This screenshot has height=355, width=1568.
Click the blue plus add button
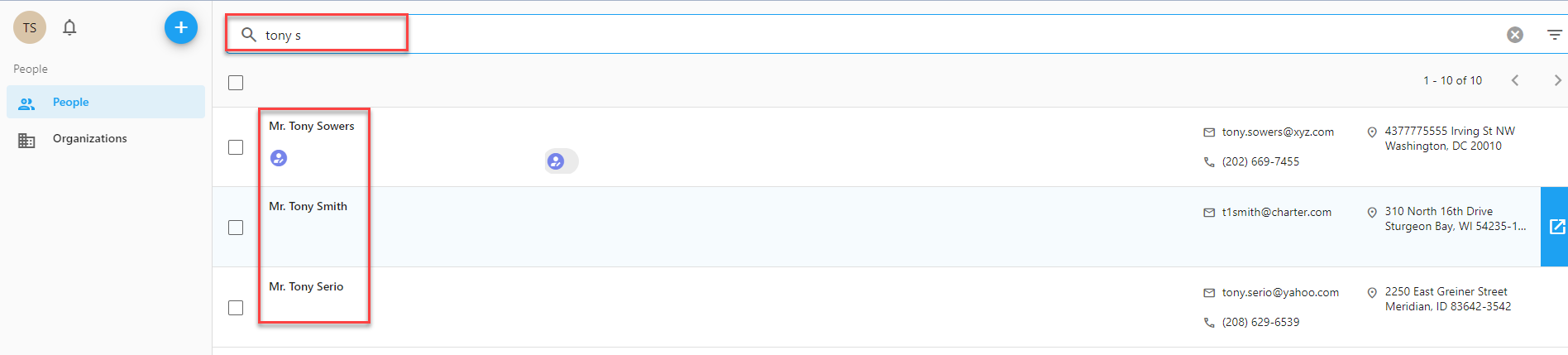(x=181, y=27)
